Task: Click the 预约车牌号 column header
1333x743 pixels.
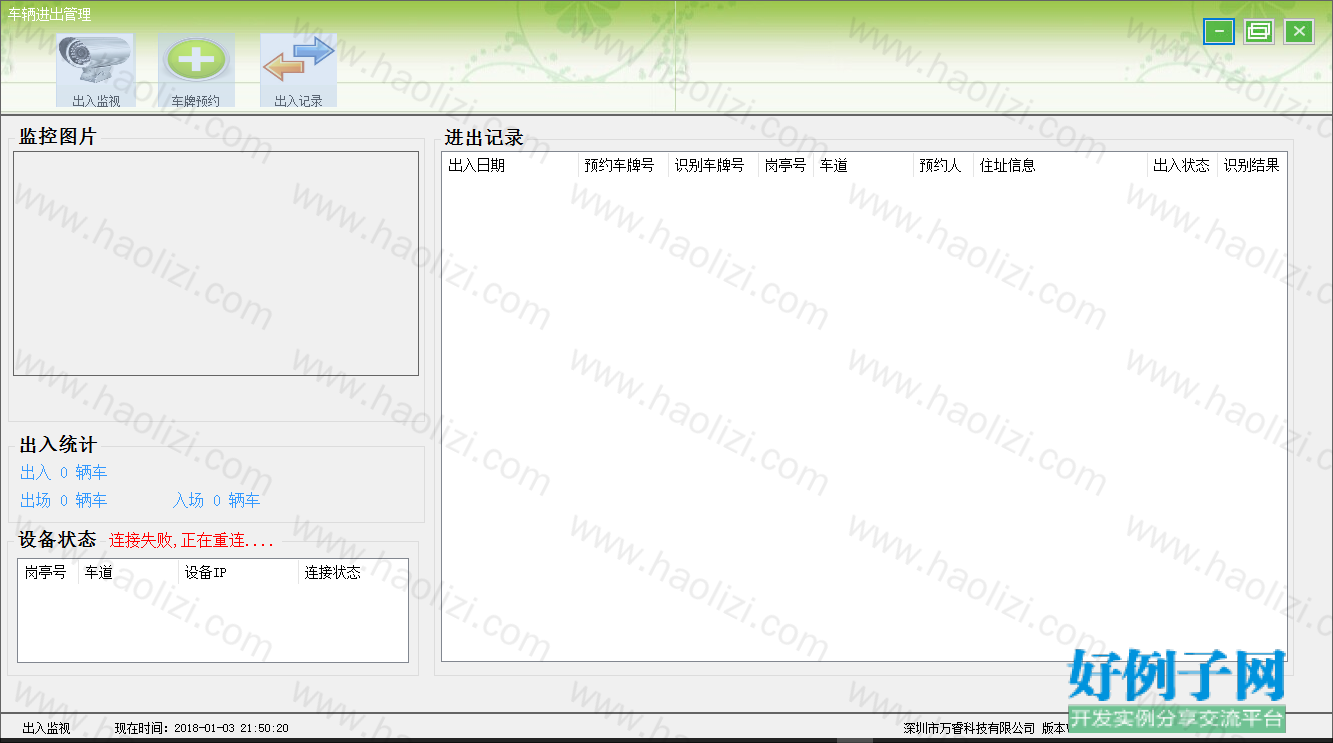Action: (x=623, y=166)
